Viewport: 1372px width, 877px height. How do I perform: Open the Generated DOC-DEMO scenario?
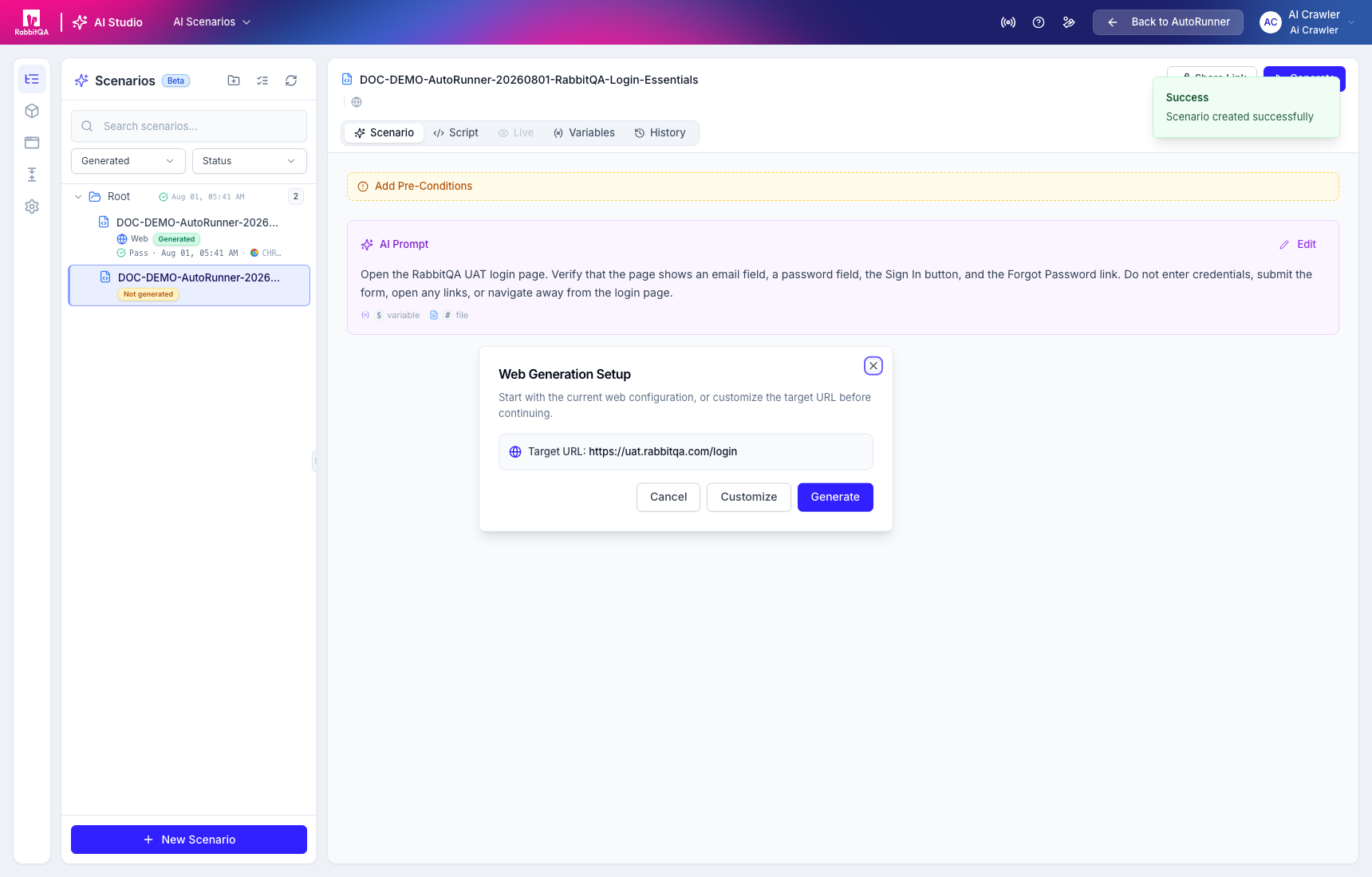click(189, 237)
